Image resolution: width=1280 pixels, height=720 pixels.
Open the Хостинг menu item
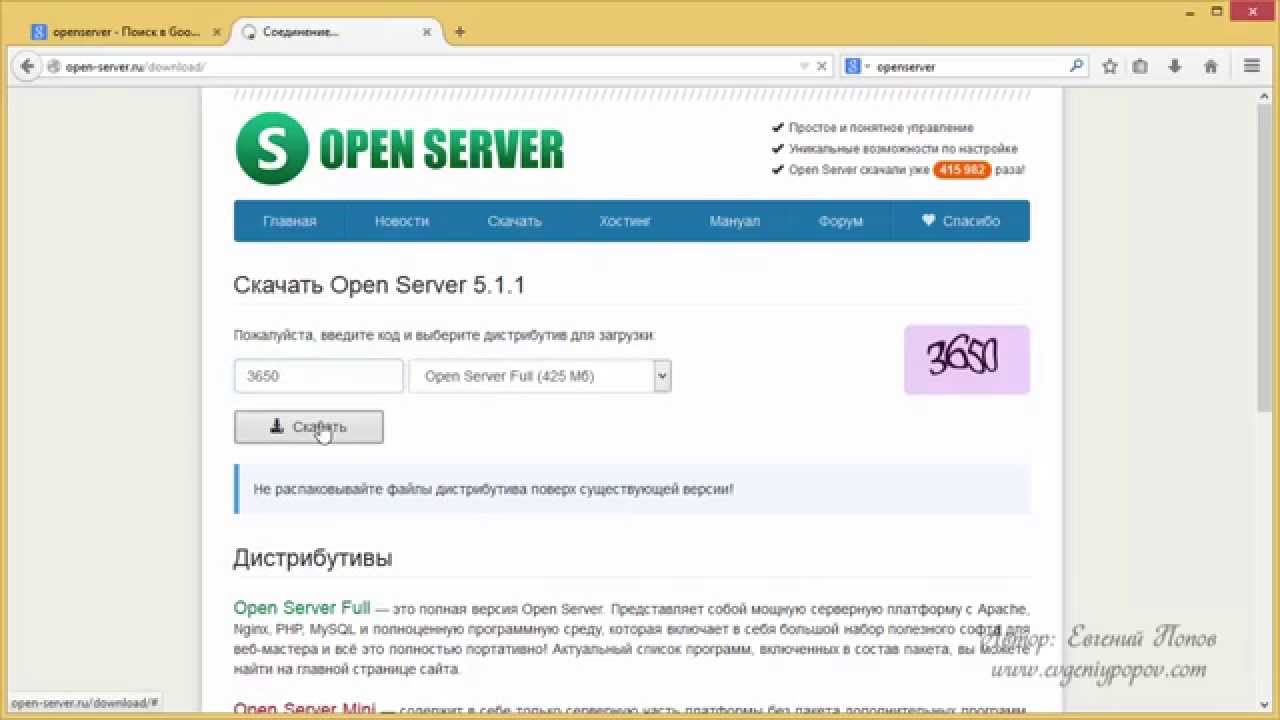[625, 221]
